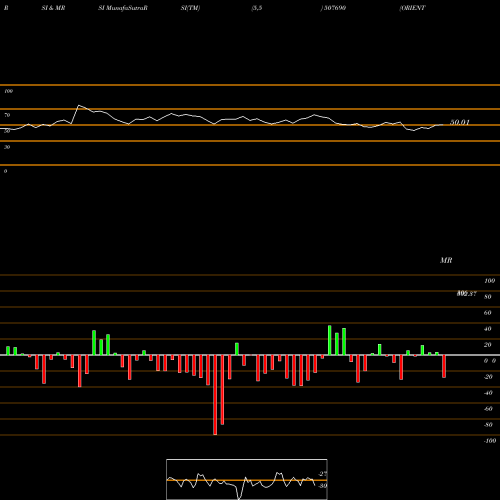The image size is (500, 500).
Task: Click the 'SI & MR' header text
Action: click(53, 8)
